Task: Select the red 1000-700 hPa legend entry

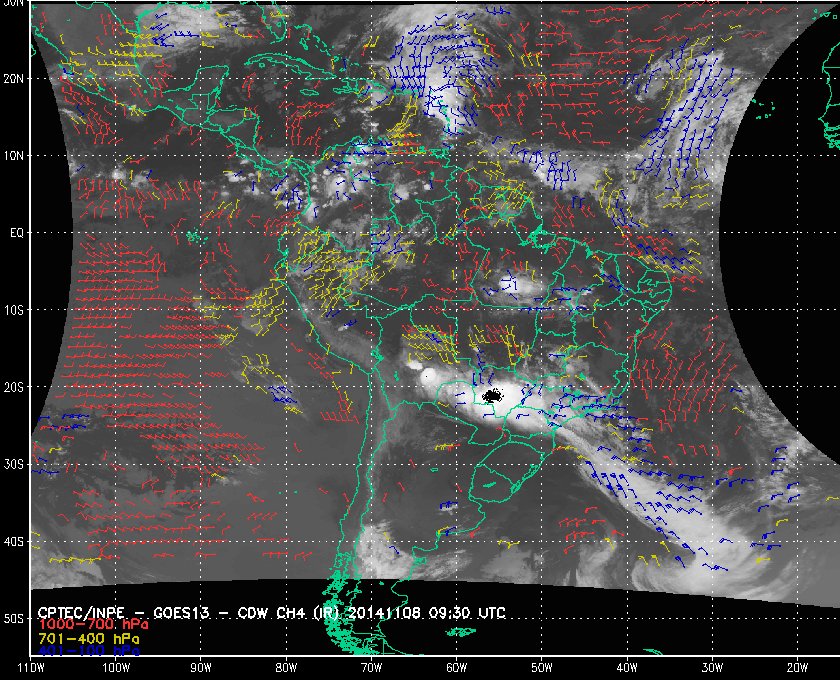Action: (93, 625)
